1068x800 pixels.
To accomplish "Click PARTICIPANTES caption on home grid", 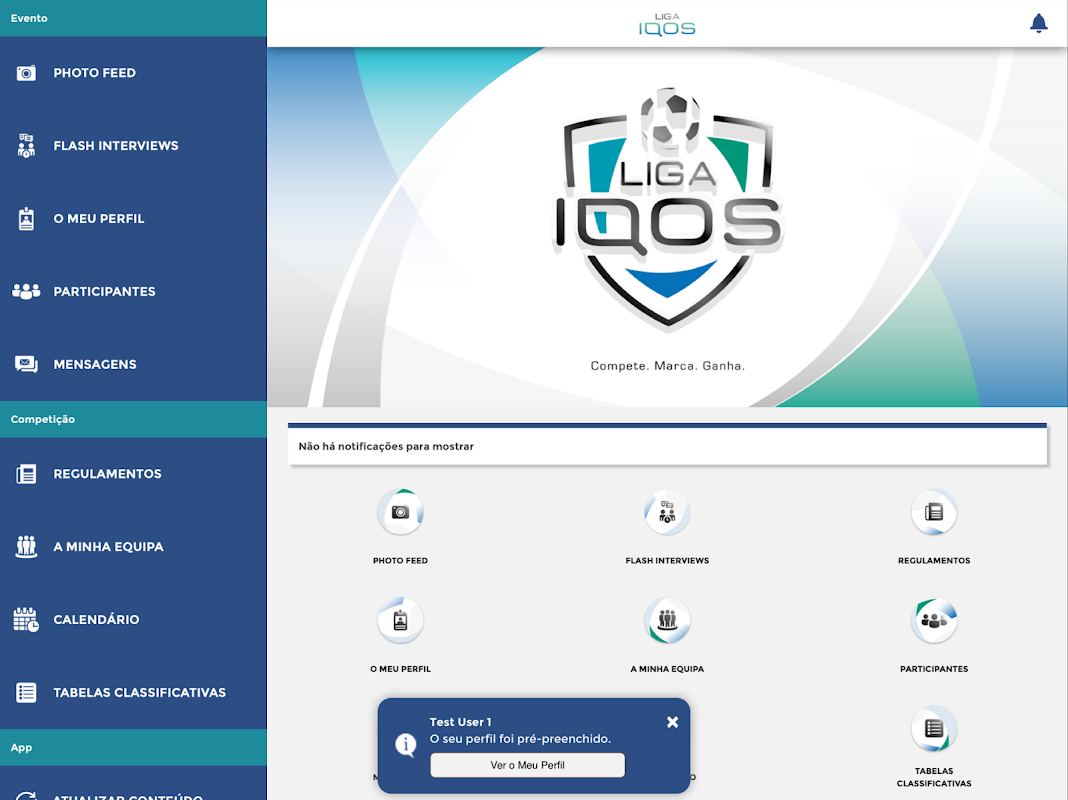I will (x=934, y=669).
